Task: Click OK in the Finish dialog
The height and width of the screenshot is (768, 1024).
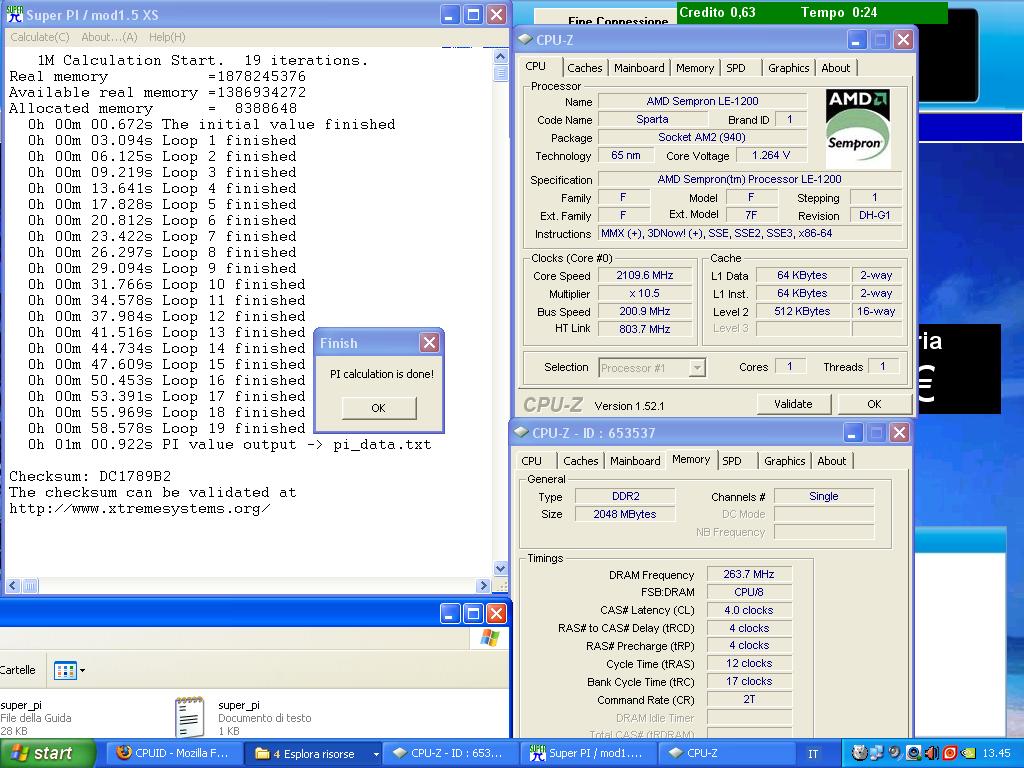Action: (x=379, y=408)
